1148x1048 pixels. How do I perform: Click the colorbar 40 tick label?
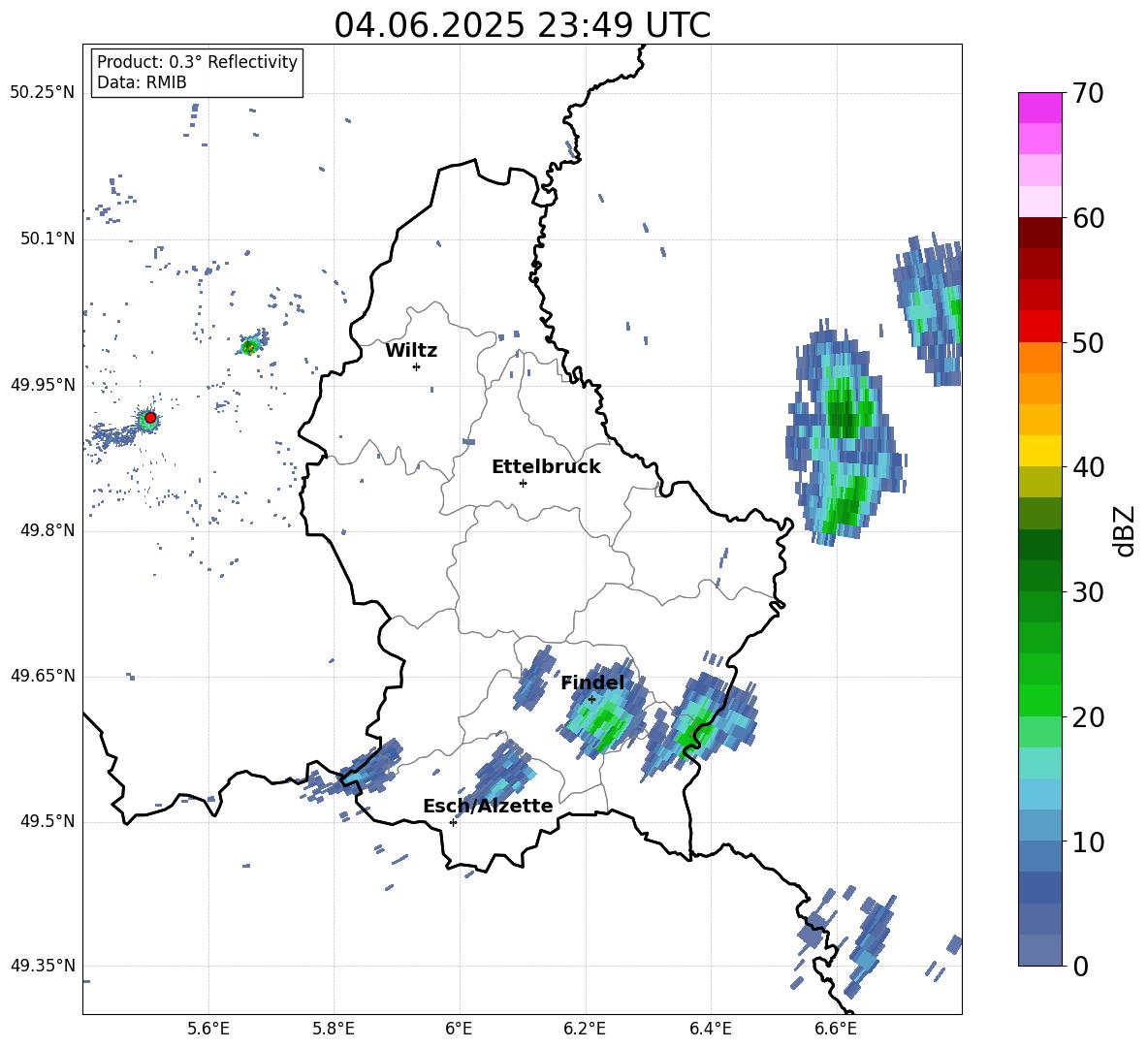point(1088,467)
